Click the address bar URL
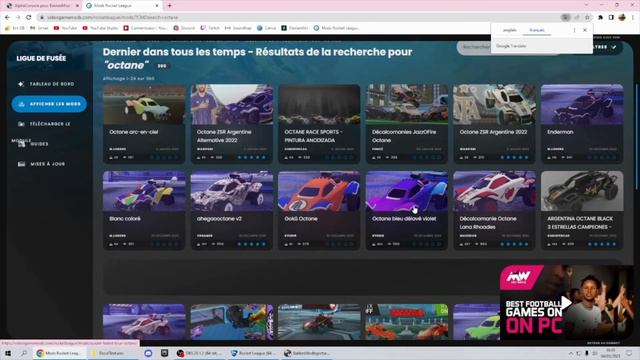 click(x=112, y=18)
